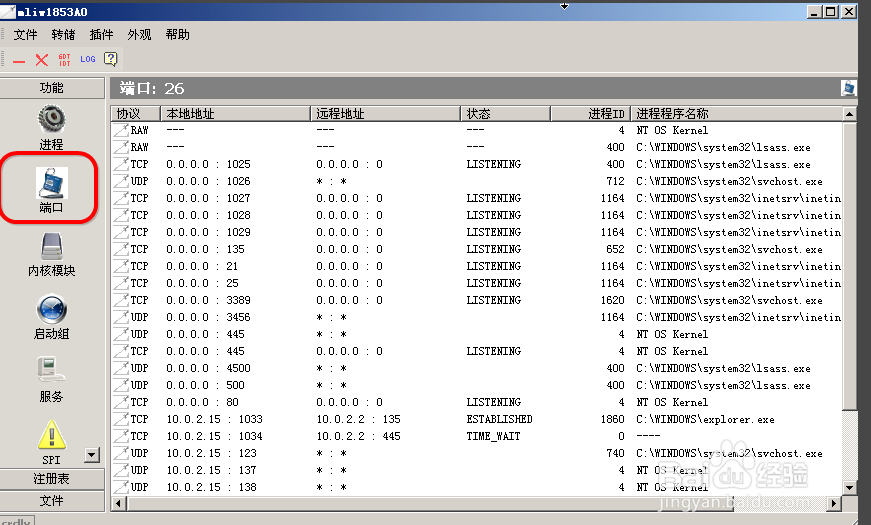Click the LOG toolbar icon
The image size is (871, 525).
click(x=88, y=59)
